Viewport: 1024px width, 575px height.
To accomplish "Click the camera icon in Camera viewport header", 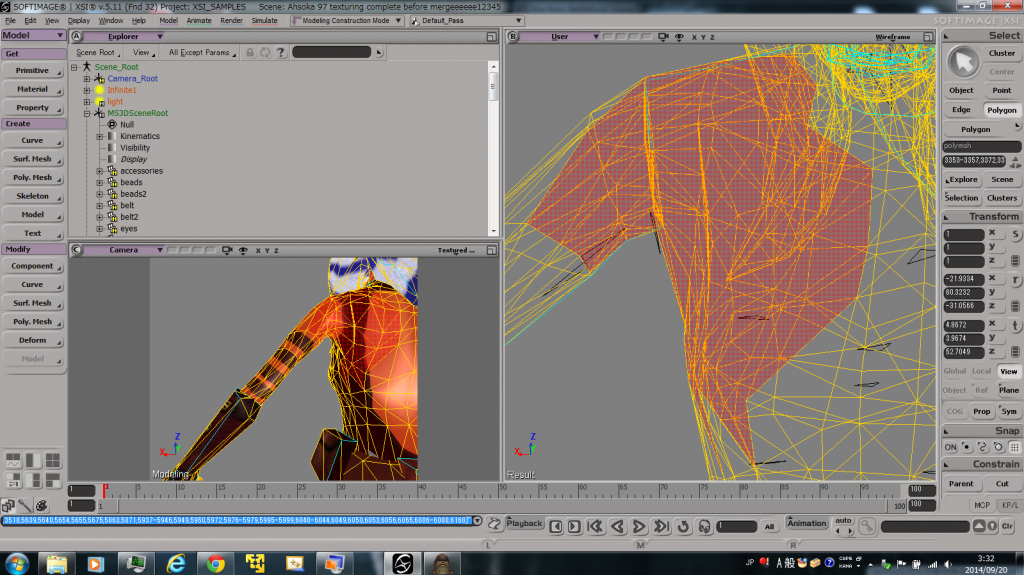I will click(x=227, y=250).
